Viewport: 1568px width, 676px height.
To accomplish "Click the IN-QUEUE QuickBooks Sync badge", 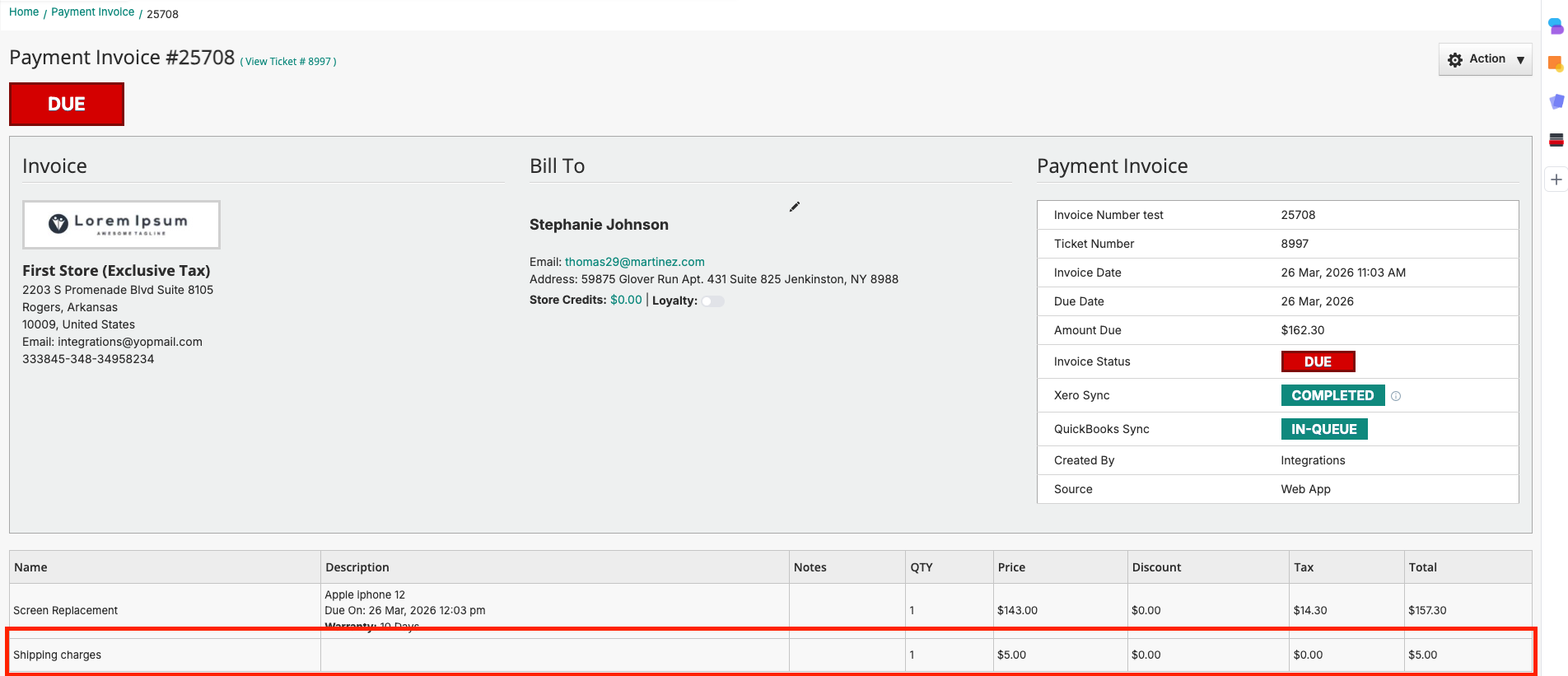I will (1323, 429).
